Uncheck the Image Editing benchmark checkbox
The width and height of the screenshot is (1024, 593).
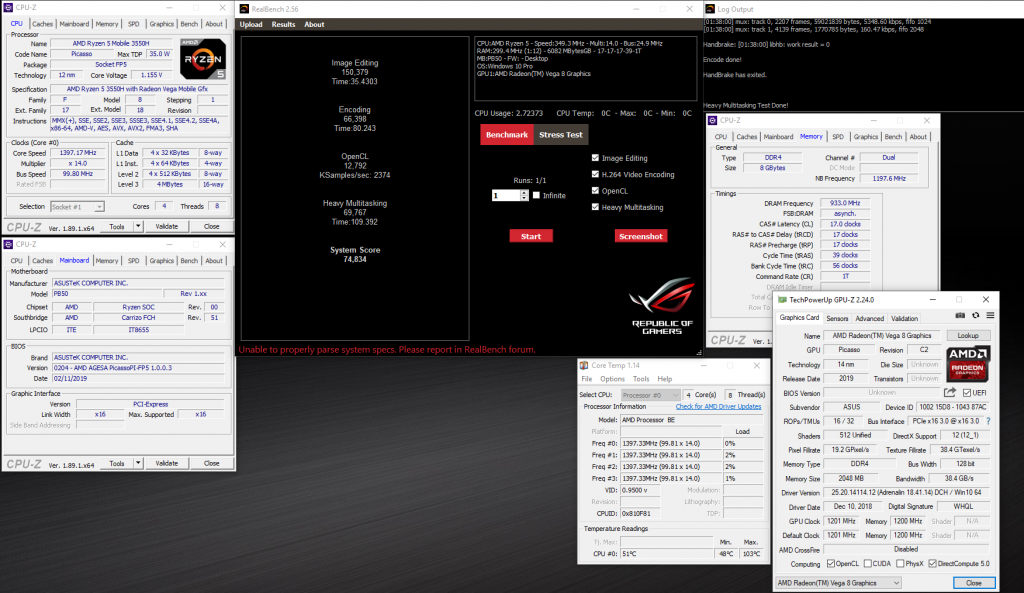point(596,158)
